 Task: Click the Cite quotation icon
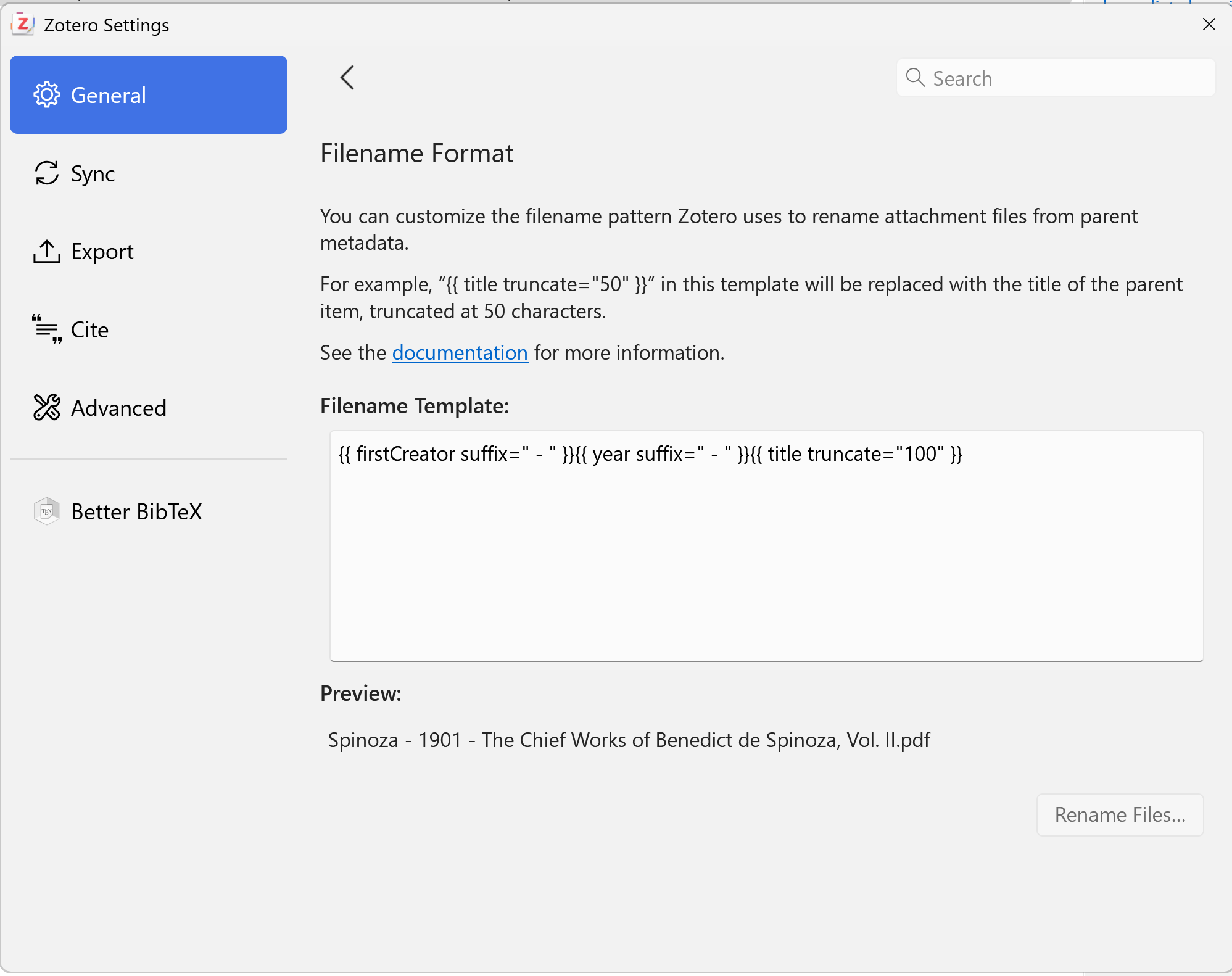[x=47, y=329]
